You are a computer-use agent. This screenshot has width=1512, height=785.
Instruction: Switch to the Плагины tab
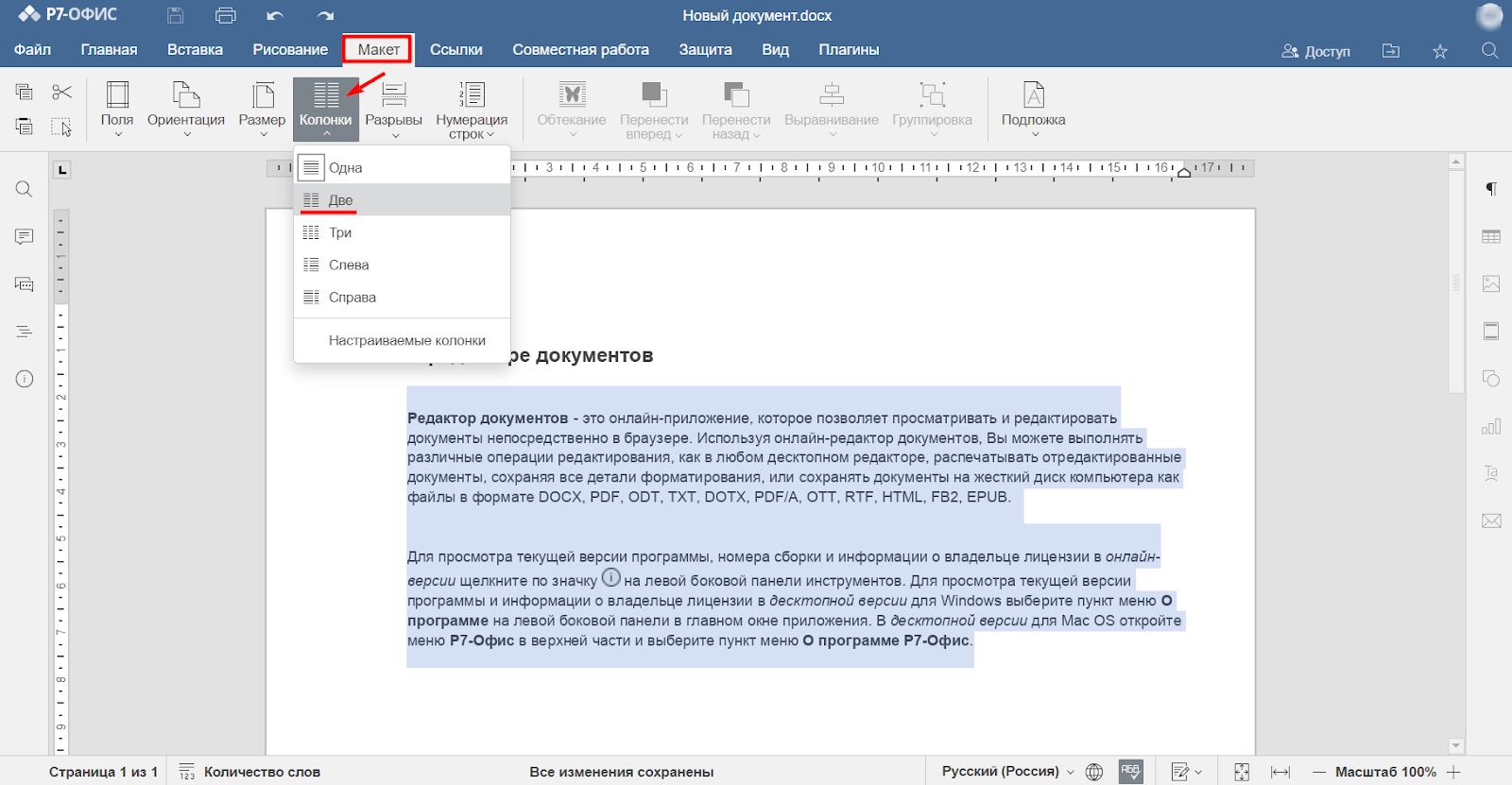point(849,50)
